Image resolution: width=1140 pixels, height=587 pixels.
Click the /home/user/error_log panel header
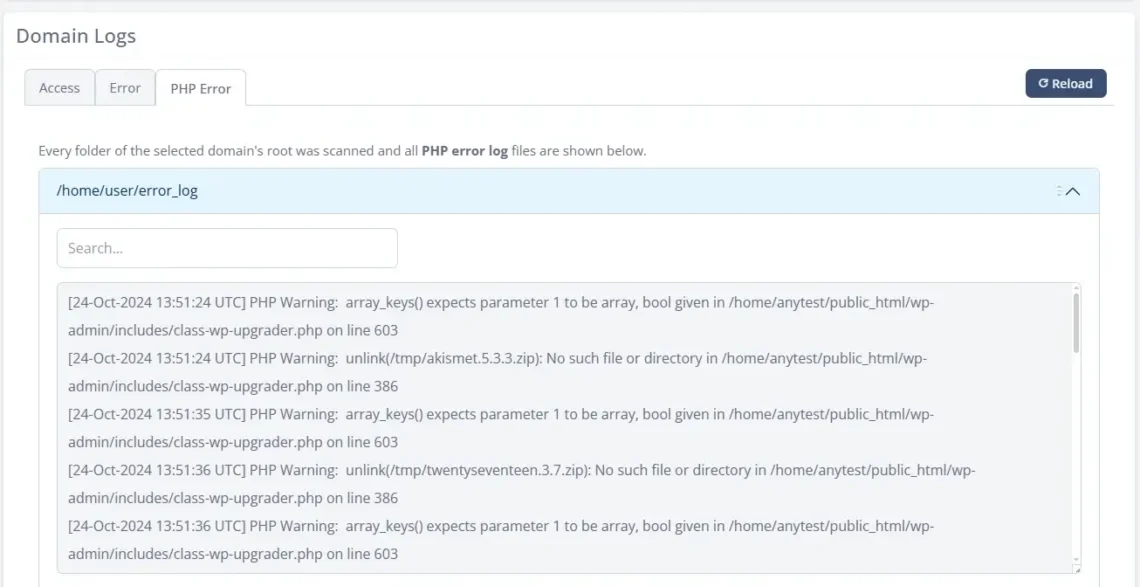(x=400, y=190)
